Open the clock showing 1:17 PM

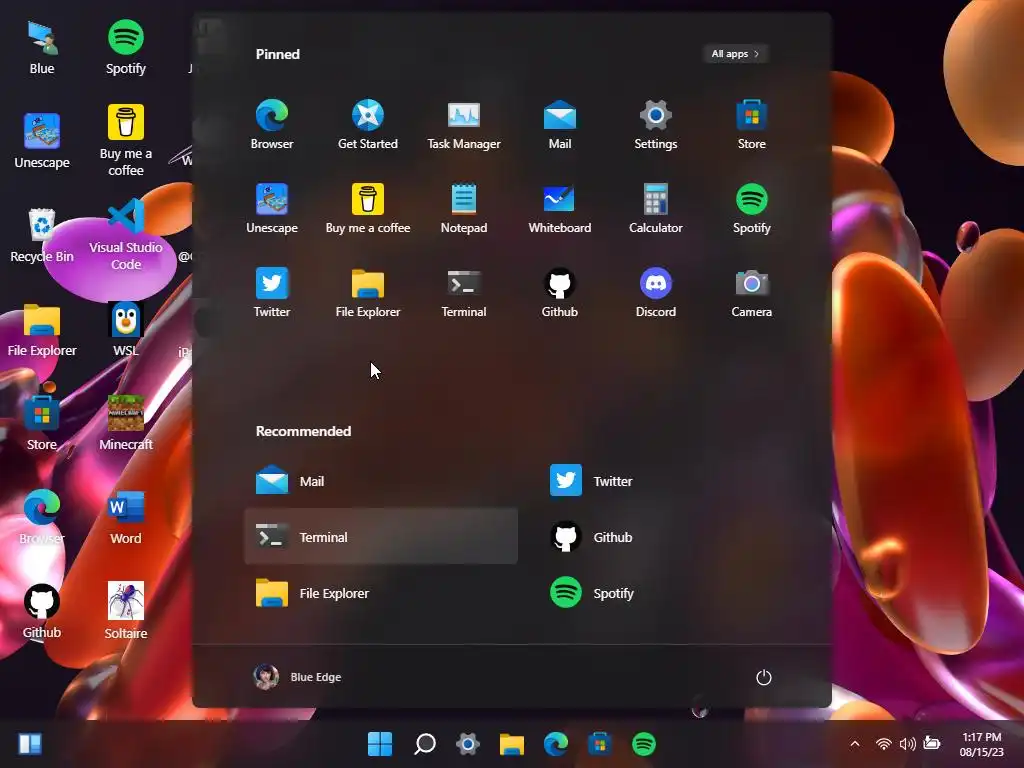point(981,744)
